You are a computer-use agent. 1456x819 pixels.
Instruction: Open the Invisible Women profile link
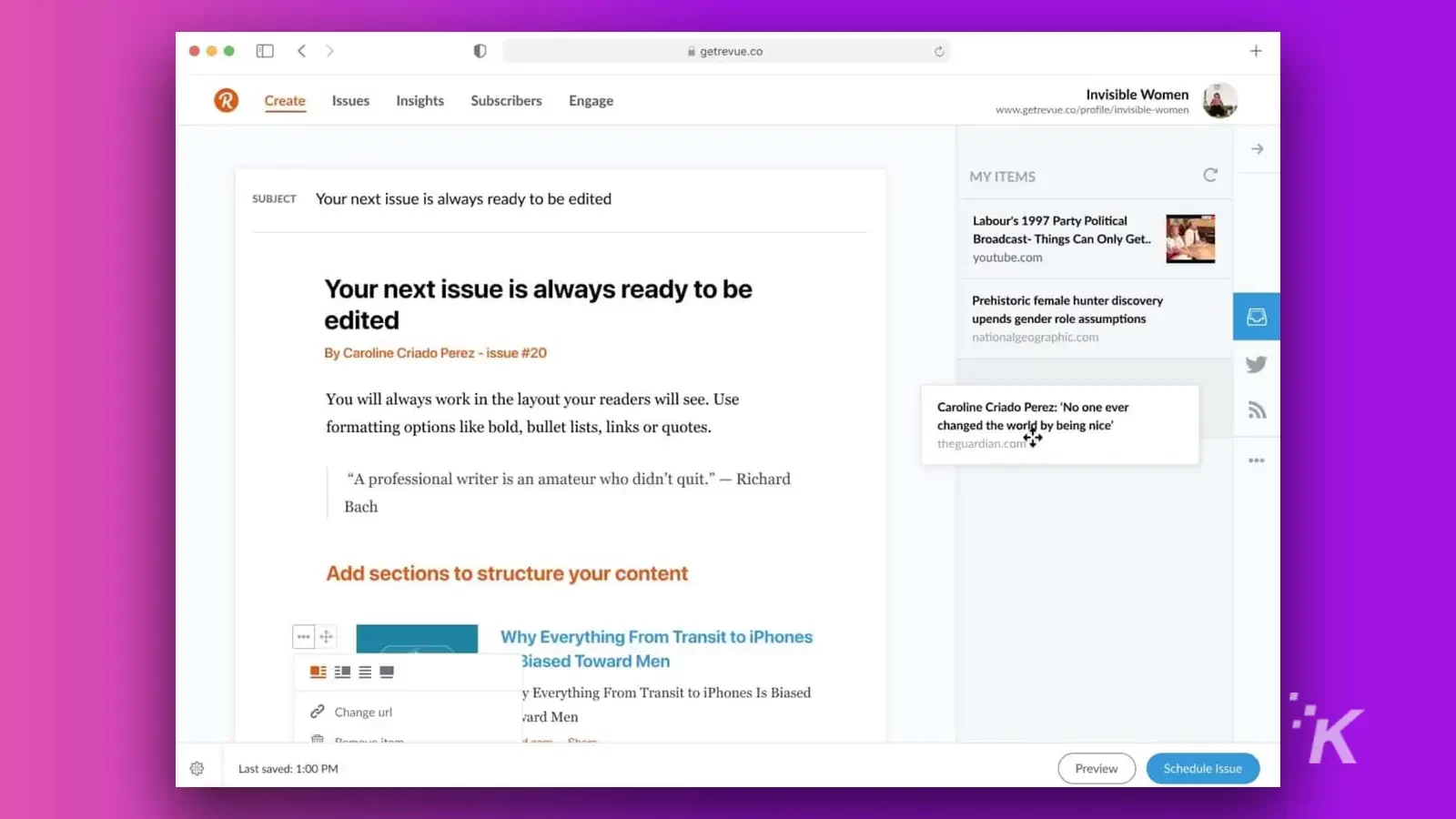click(1092, 110)
